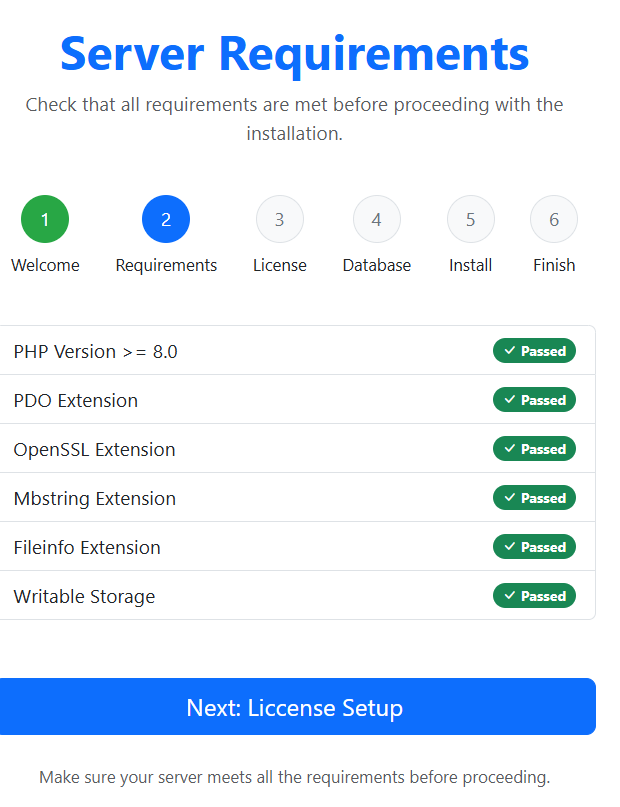Select step circle 5 for Install
Viewport: 620px width, 807px height.
(470, 218)
